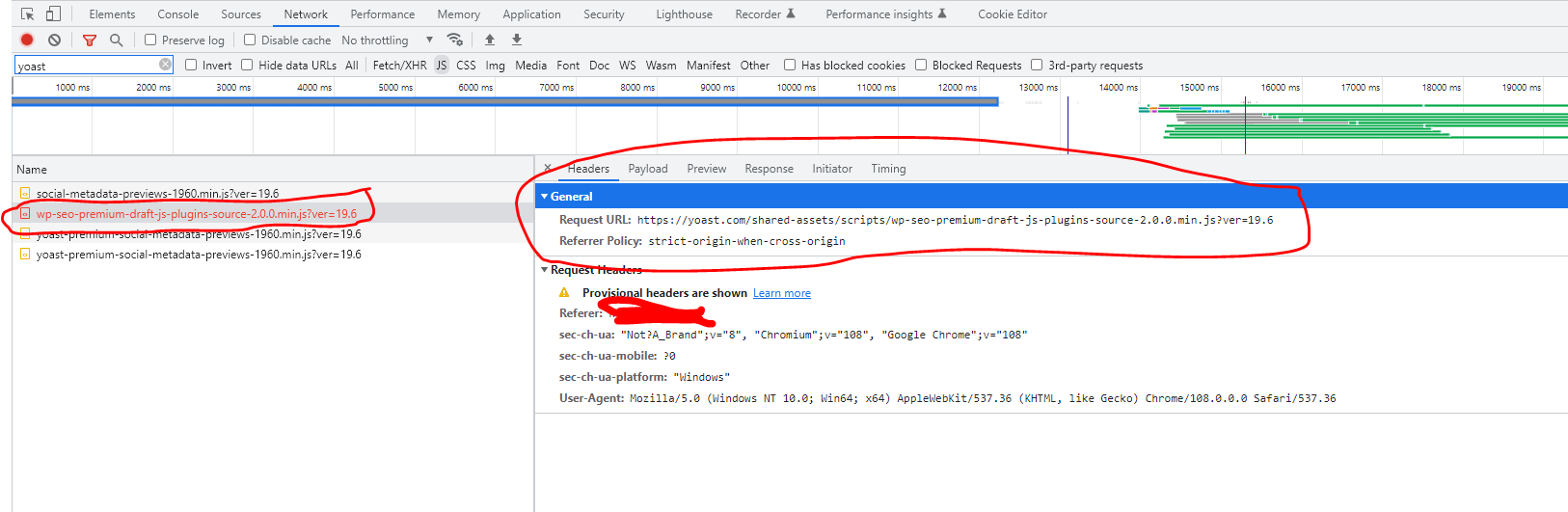Filter requests by Fetch/XHR
This screenshot has width=1568, height=512.
click(x=399, y=65)
